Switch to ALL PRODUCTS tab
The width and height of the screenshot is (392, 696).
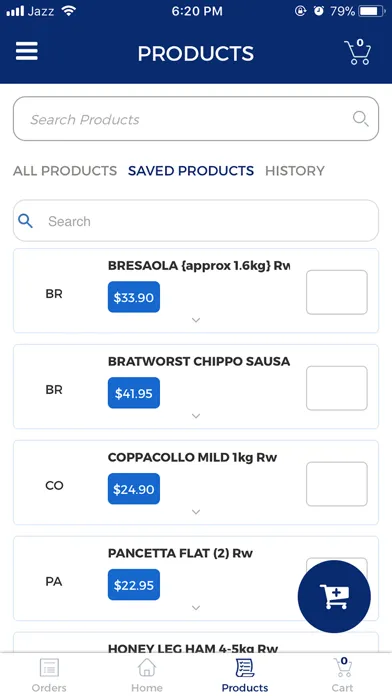65,171
